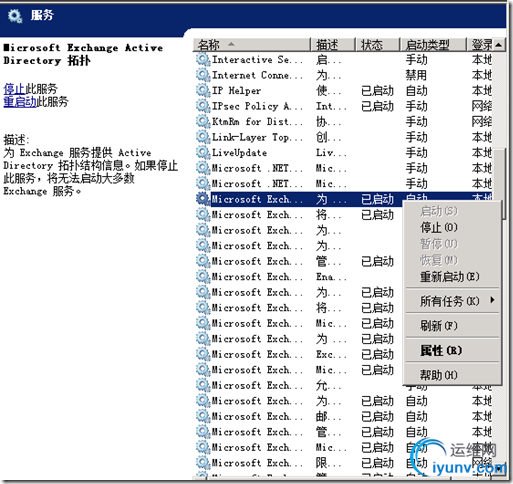Image resolution: width=513 pixels, height=484 pixels.
Task: Click 手动 startup type in the LiveUpdate row
Action: [416, 152]
